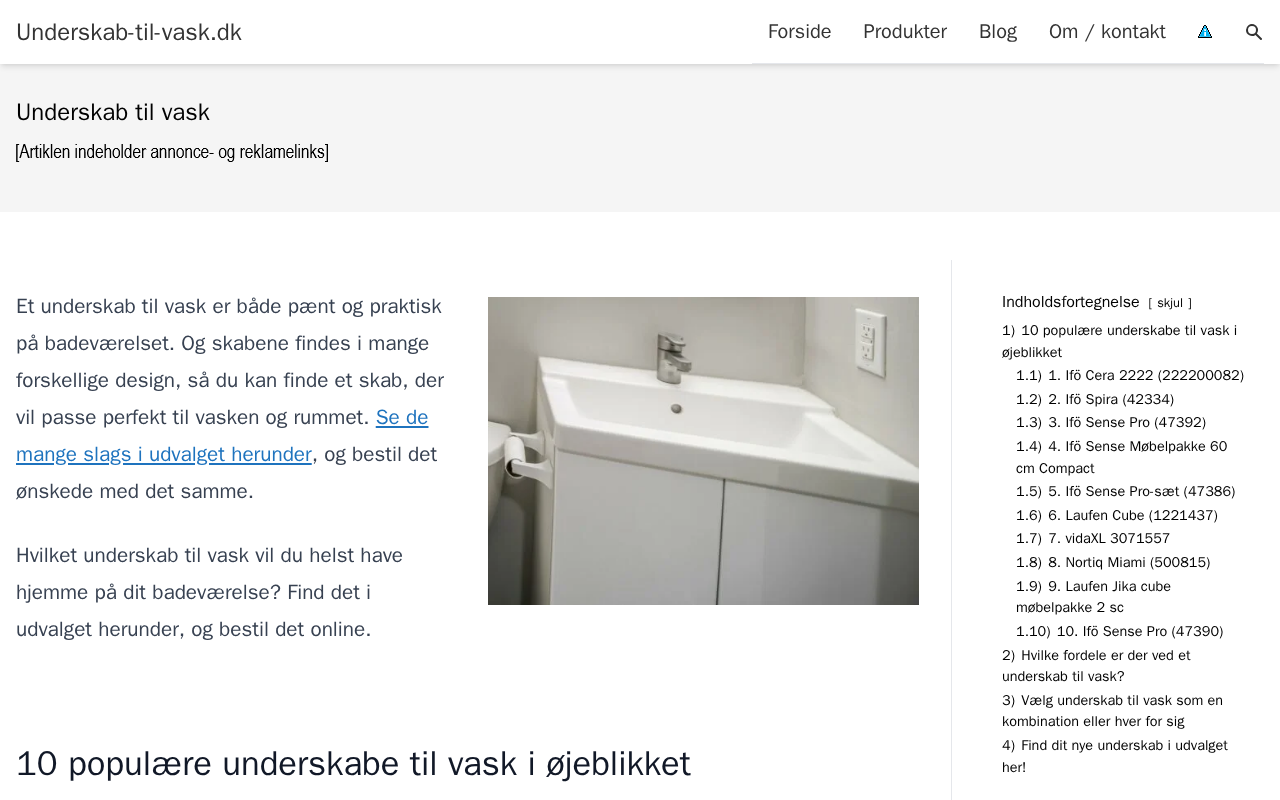Jump to Nortiq Miami (500815) entry
Image resolution: width=1280 pixels, height=800 pixels.
tap(1113, 563)
